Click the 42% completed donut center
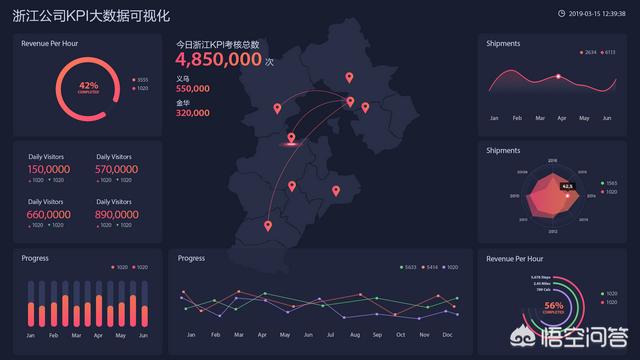This screenshot has width=640, height=360. (88, 87)
